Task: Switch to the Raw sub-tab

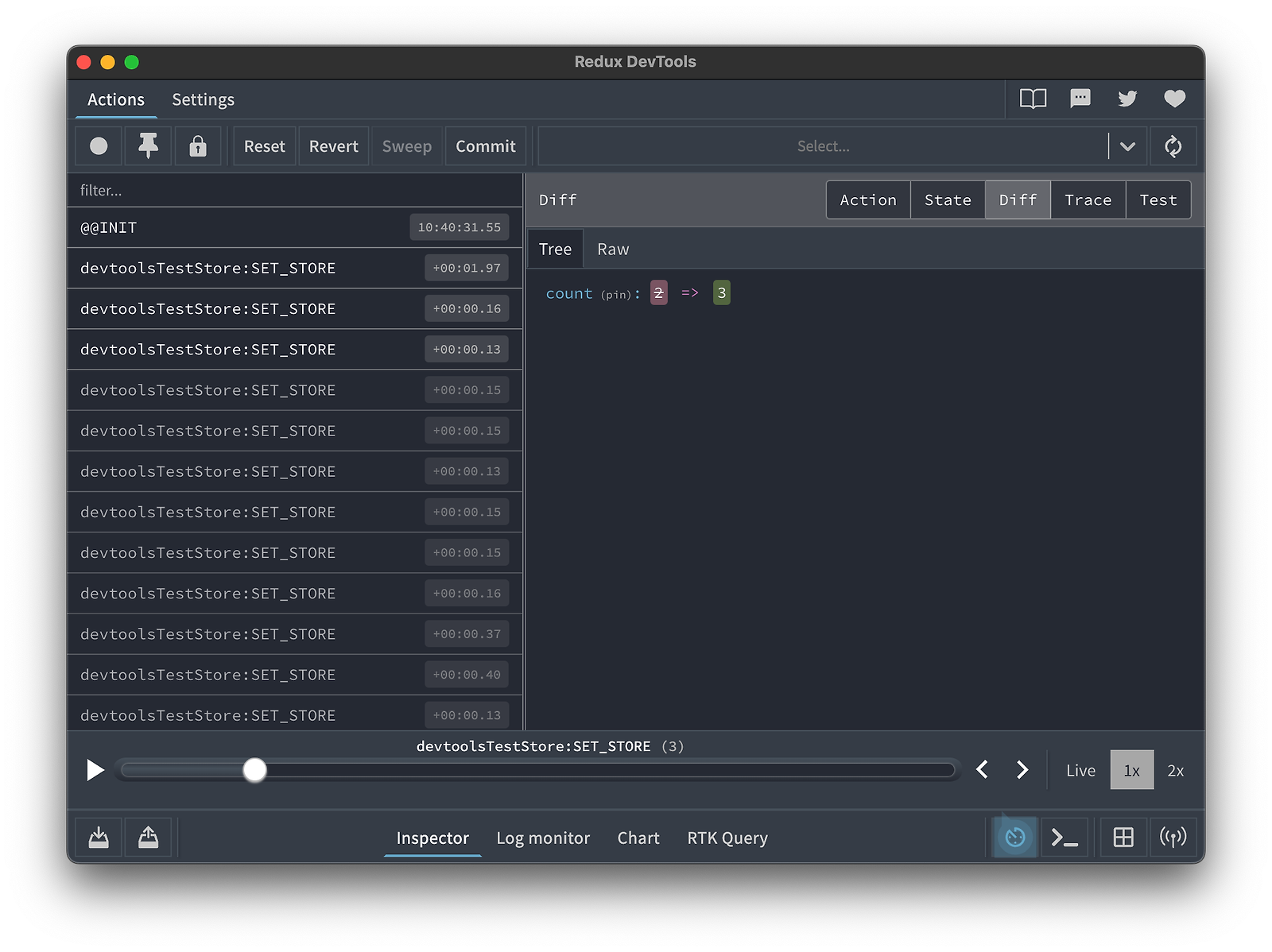Action: point(613,249)
